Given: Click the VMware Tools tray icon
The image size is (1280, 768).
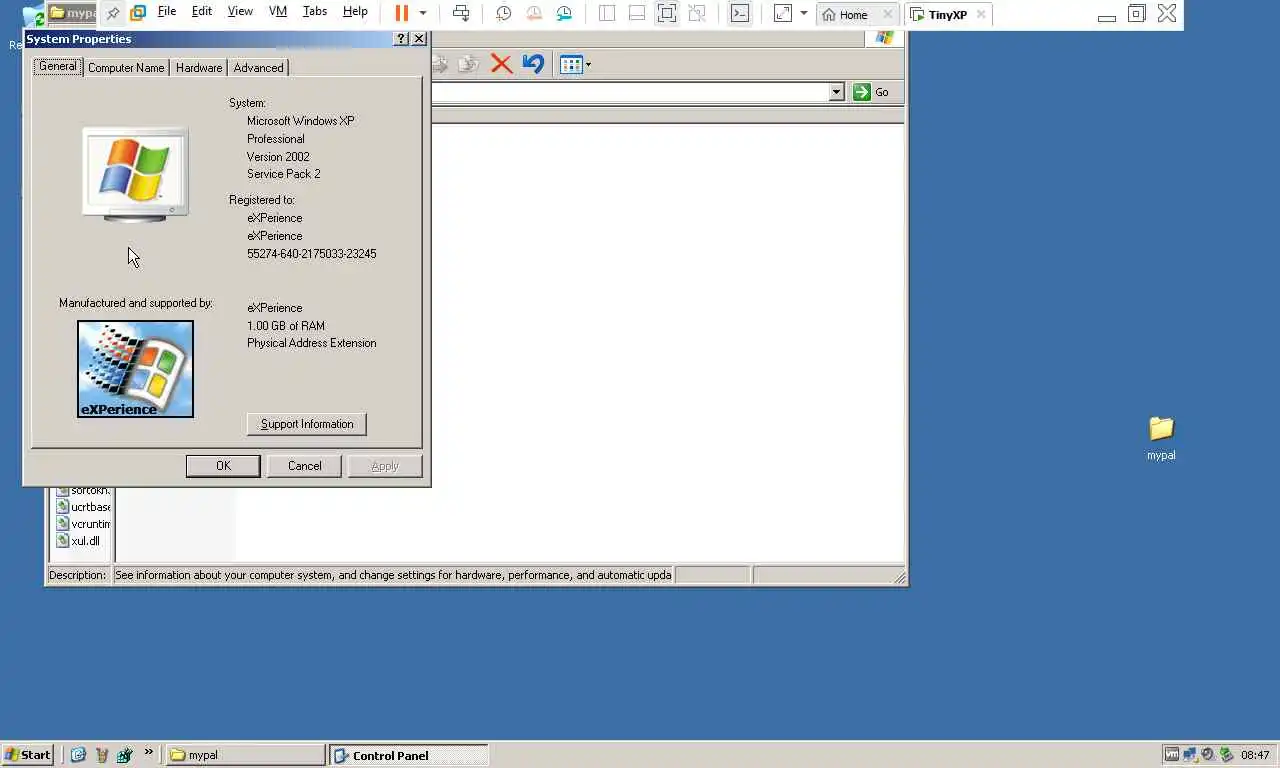Looking at the screenshot, I should click(1171, 755).
